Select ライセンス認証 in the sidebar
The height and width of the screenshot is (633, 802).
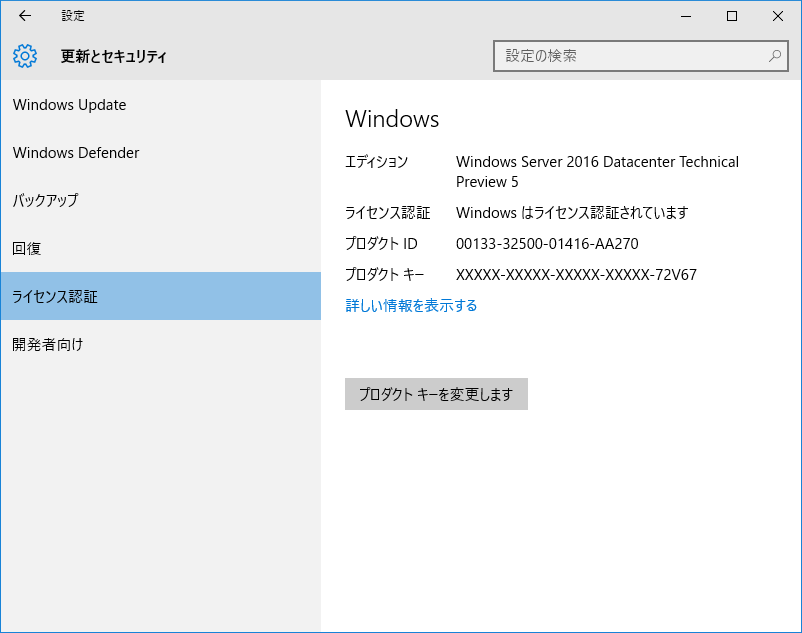tap(161, 296)
